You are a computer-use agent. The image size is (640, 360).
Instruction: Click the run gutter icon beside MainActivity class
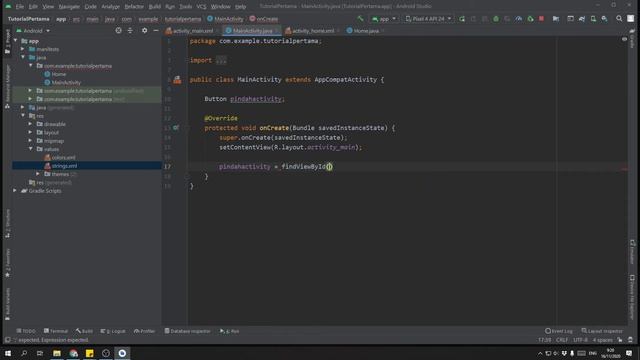[x=177, y=80]
